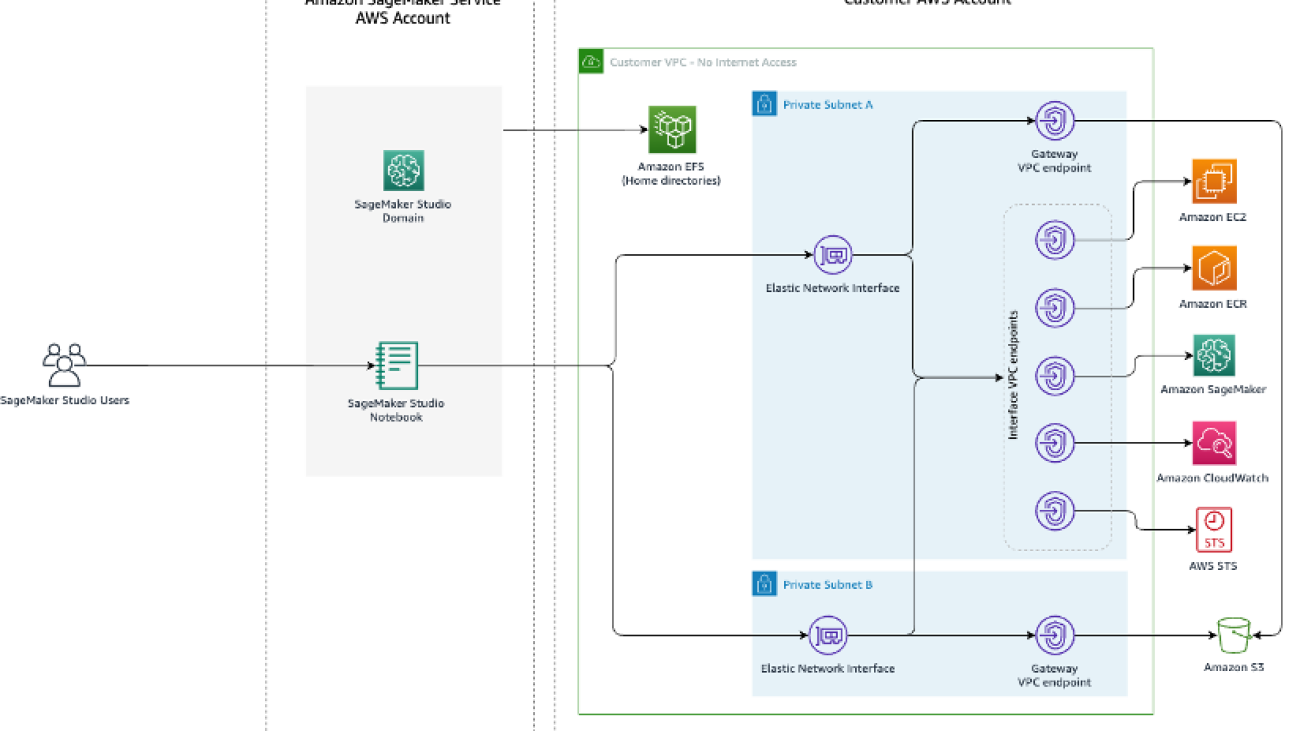Click the 'Private Subnet B' label
This screenshot has height=731, width=1300.
point(828,585)
